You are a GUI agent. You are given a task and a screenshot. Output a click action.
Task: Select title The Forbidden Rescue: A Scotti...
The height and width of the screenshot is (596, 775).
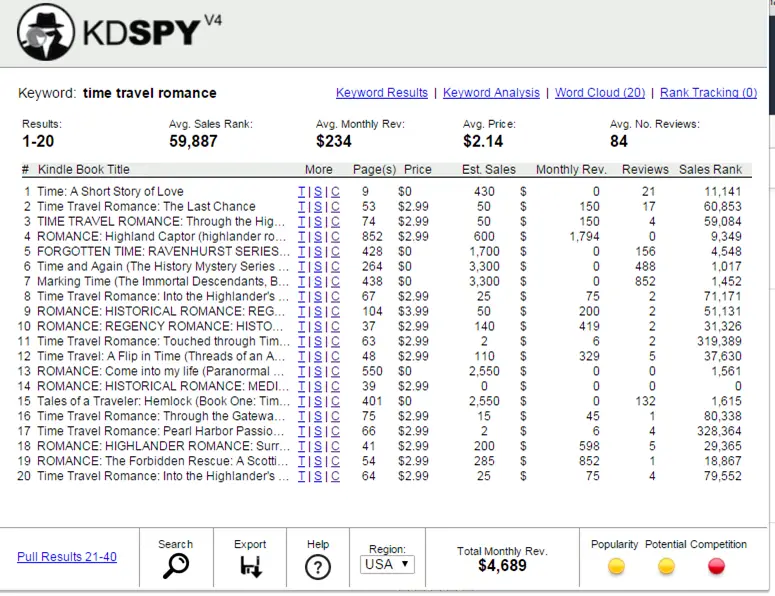tap(163, 461)
